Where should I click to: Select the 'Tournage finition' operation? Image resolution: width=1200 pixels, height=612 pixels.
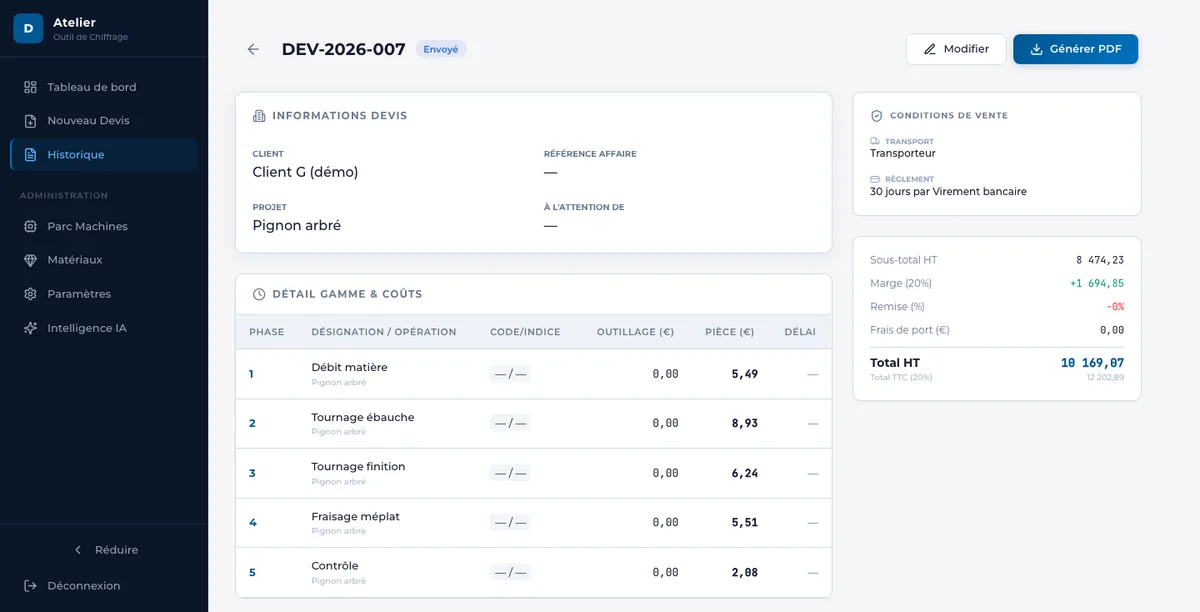click(533, 473)
